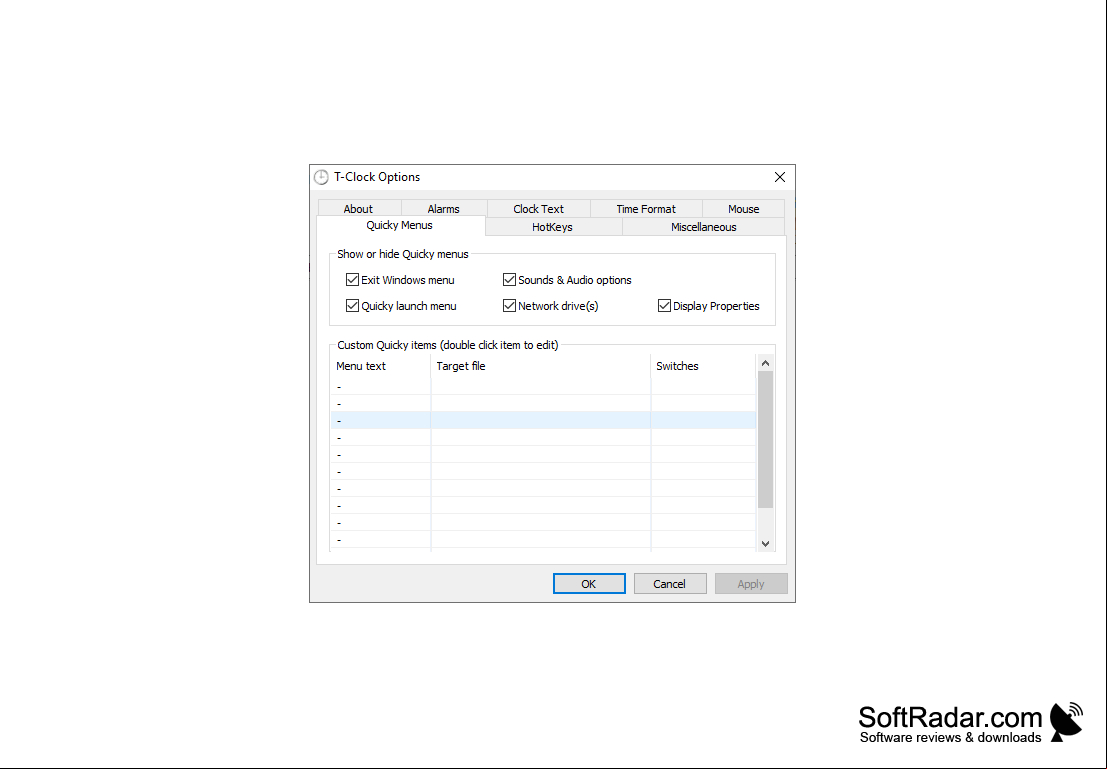Click the T-Clock clock icon in title bar

click(x=321, y=177)
